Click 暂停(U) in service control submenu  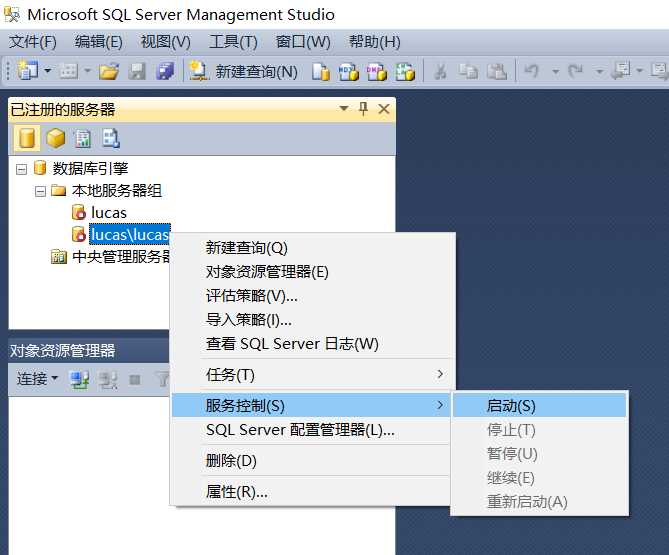(540, 453)
